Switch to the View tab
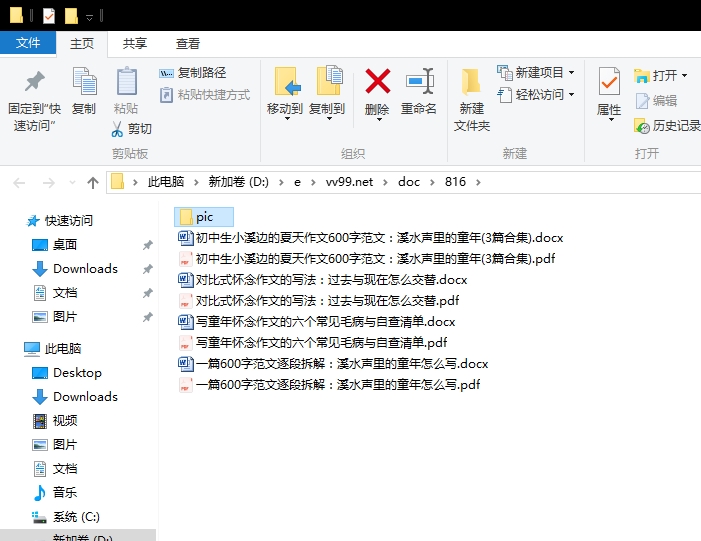 [x=188, y=43]
